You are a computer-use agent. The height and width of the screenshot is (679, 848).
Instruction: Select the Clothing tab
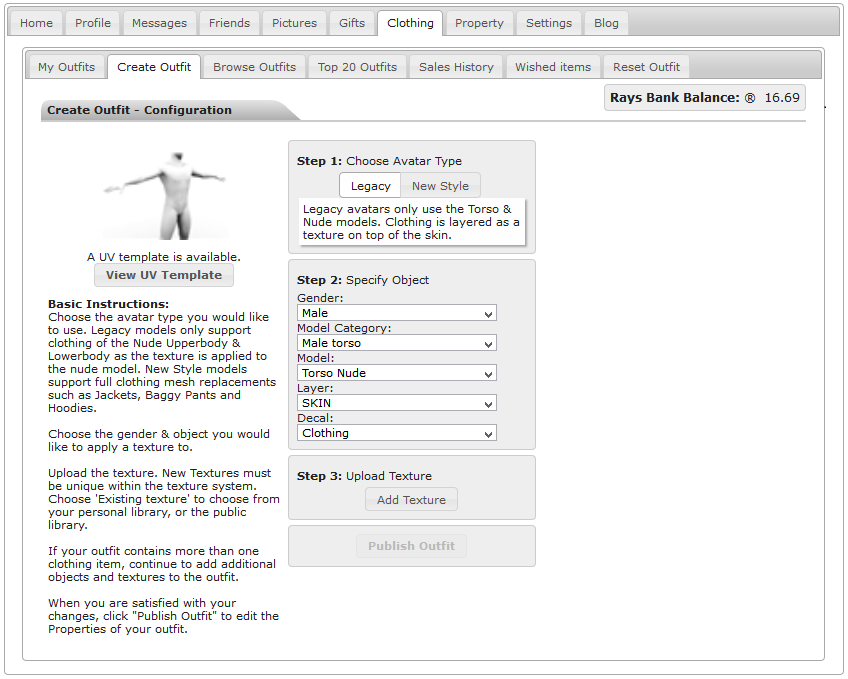pos(410,23)
